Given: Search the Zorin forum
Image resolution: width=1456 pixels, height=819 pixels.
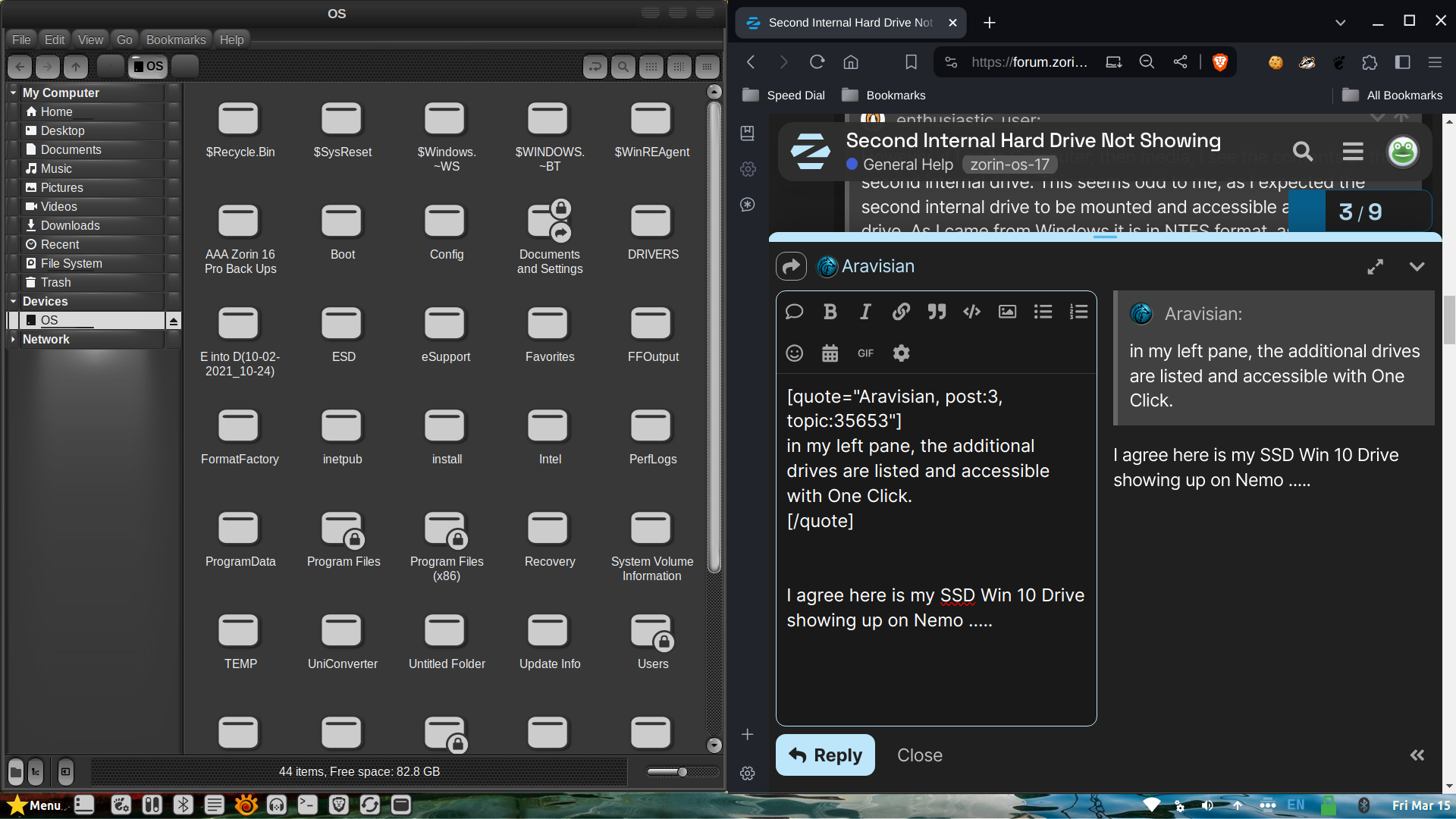Looking at the screenshot, I should click(1303, 152).
